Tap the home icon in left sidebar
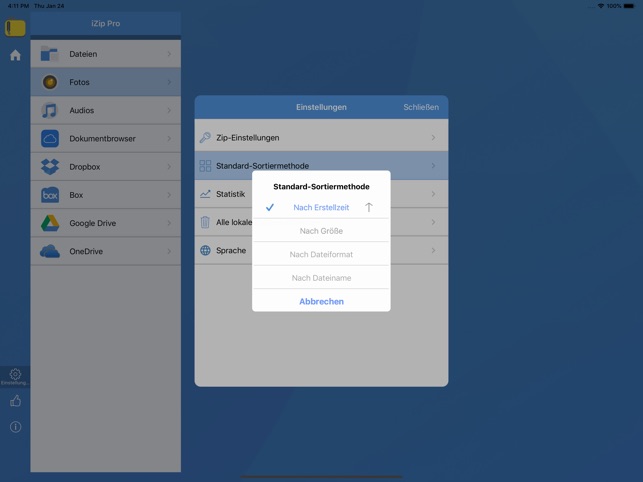 coord(15,55)
